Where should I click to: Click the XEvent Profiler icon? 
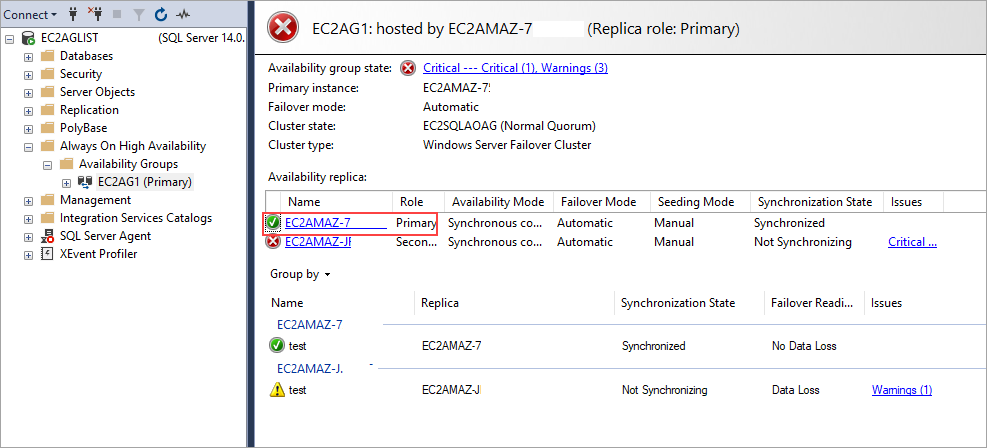(47, 254)
